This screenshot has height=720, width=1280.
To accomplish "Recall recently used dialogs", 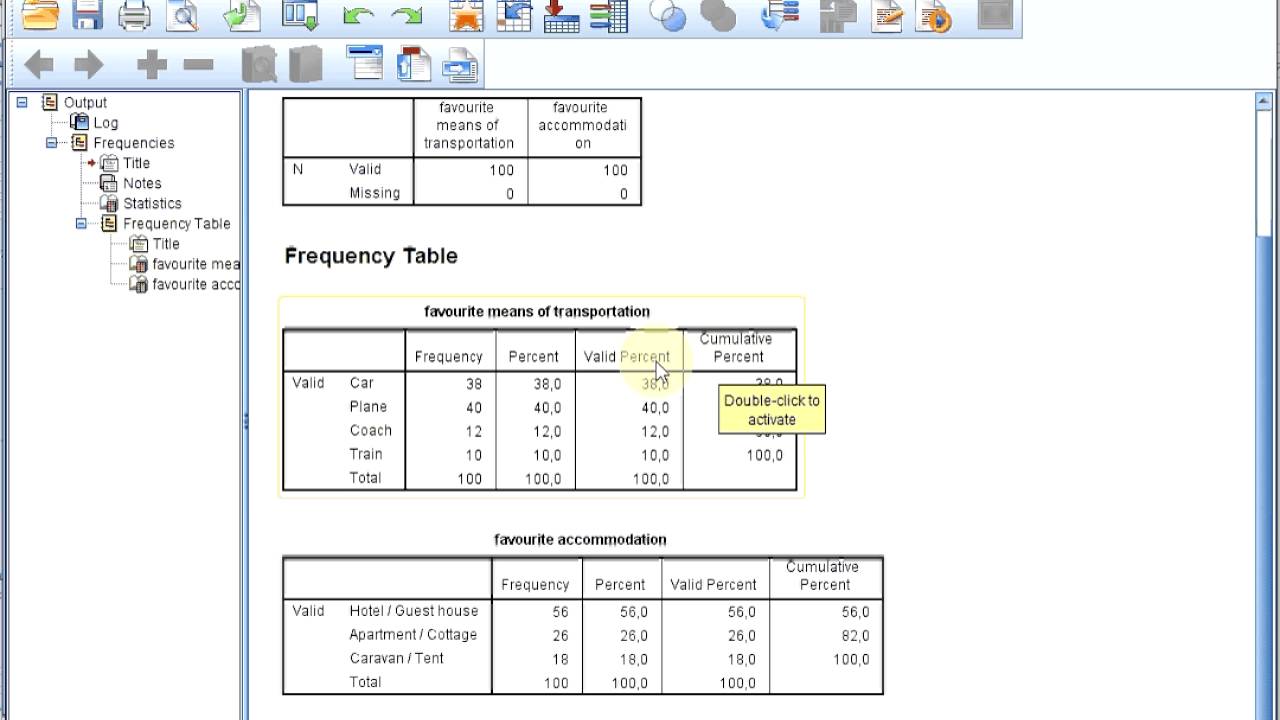I will coord(299,14).
